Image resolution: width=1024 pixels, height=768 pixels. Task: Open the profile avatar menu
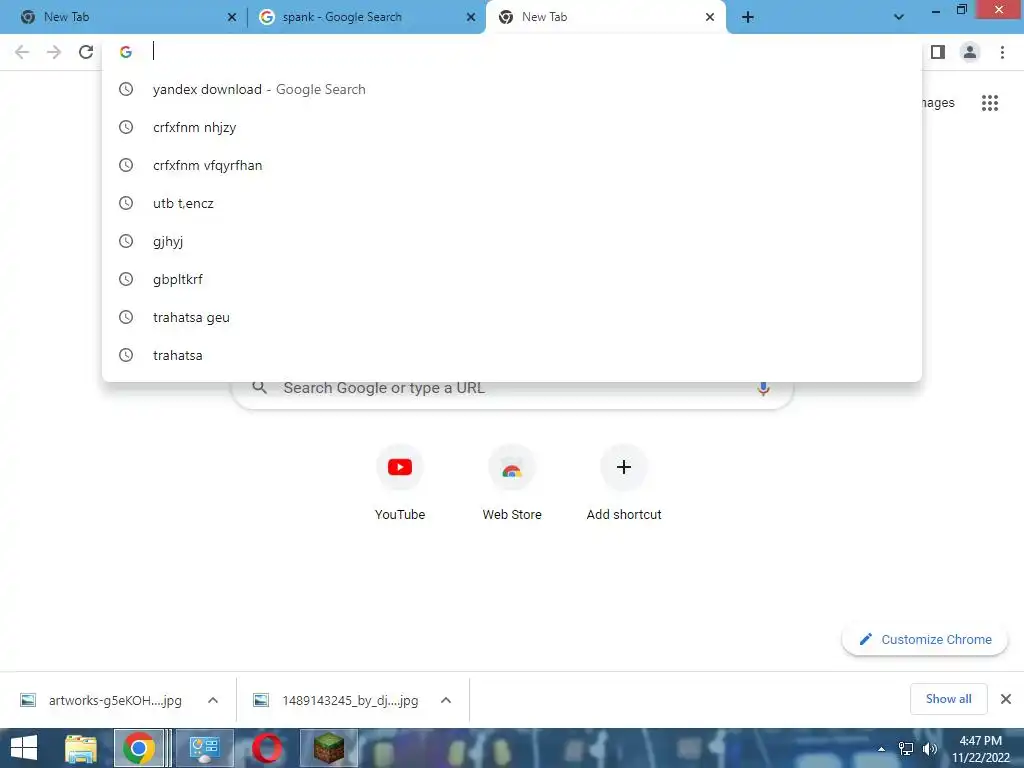click(970, 52)
